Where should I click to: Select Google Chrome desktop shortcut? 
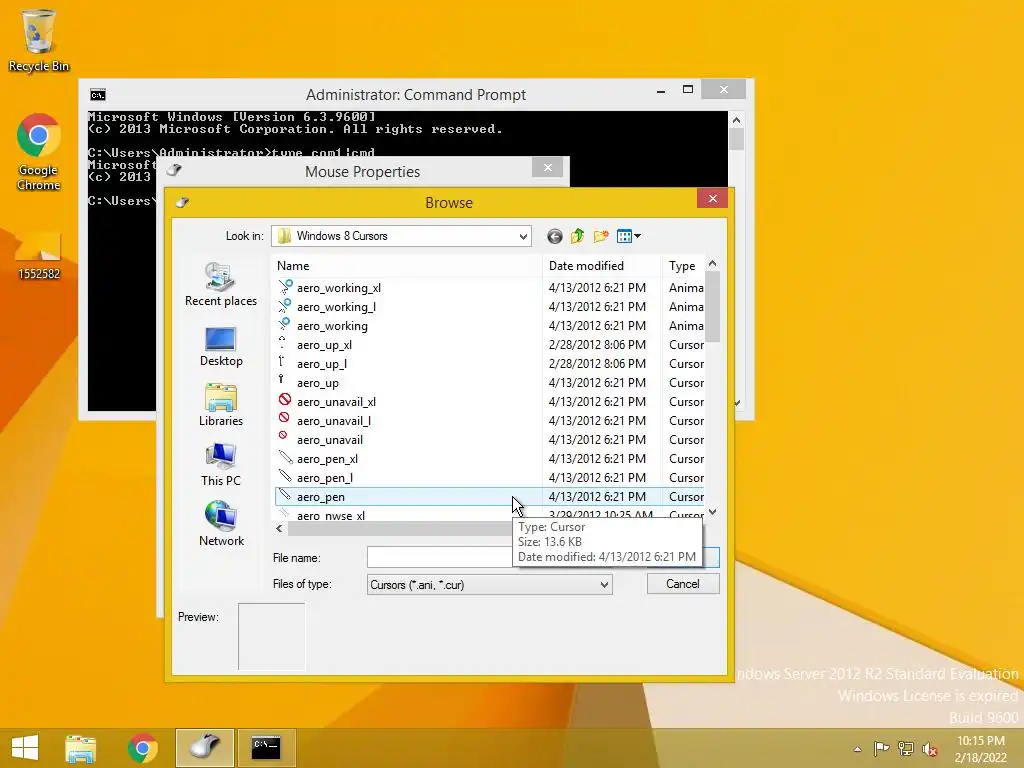39,152
